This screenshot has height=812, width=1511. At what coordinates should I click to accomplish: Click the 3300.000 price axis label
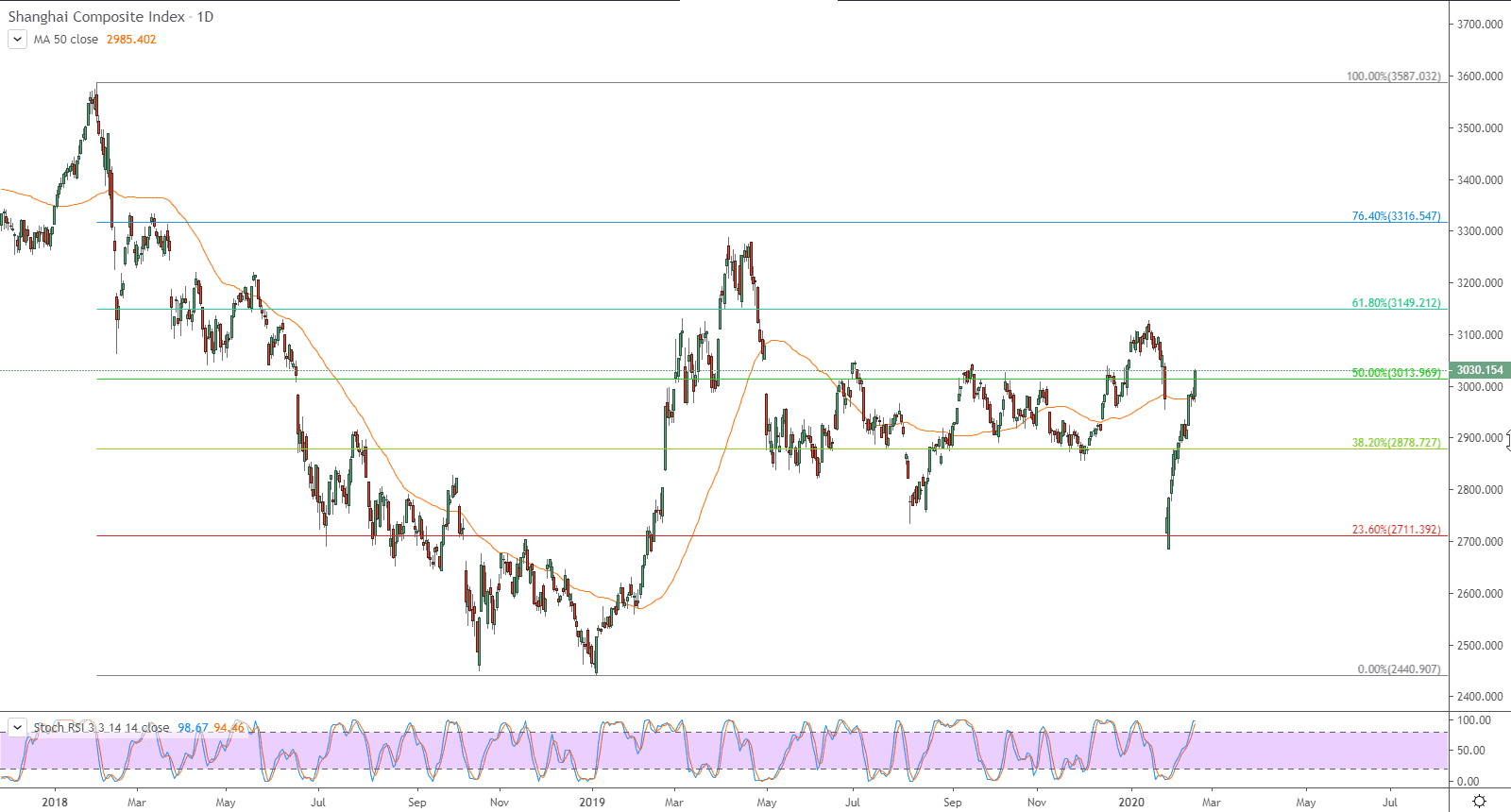[1480, 231]
